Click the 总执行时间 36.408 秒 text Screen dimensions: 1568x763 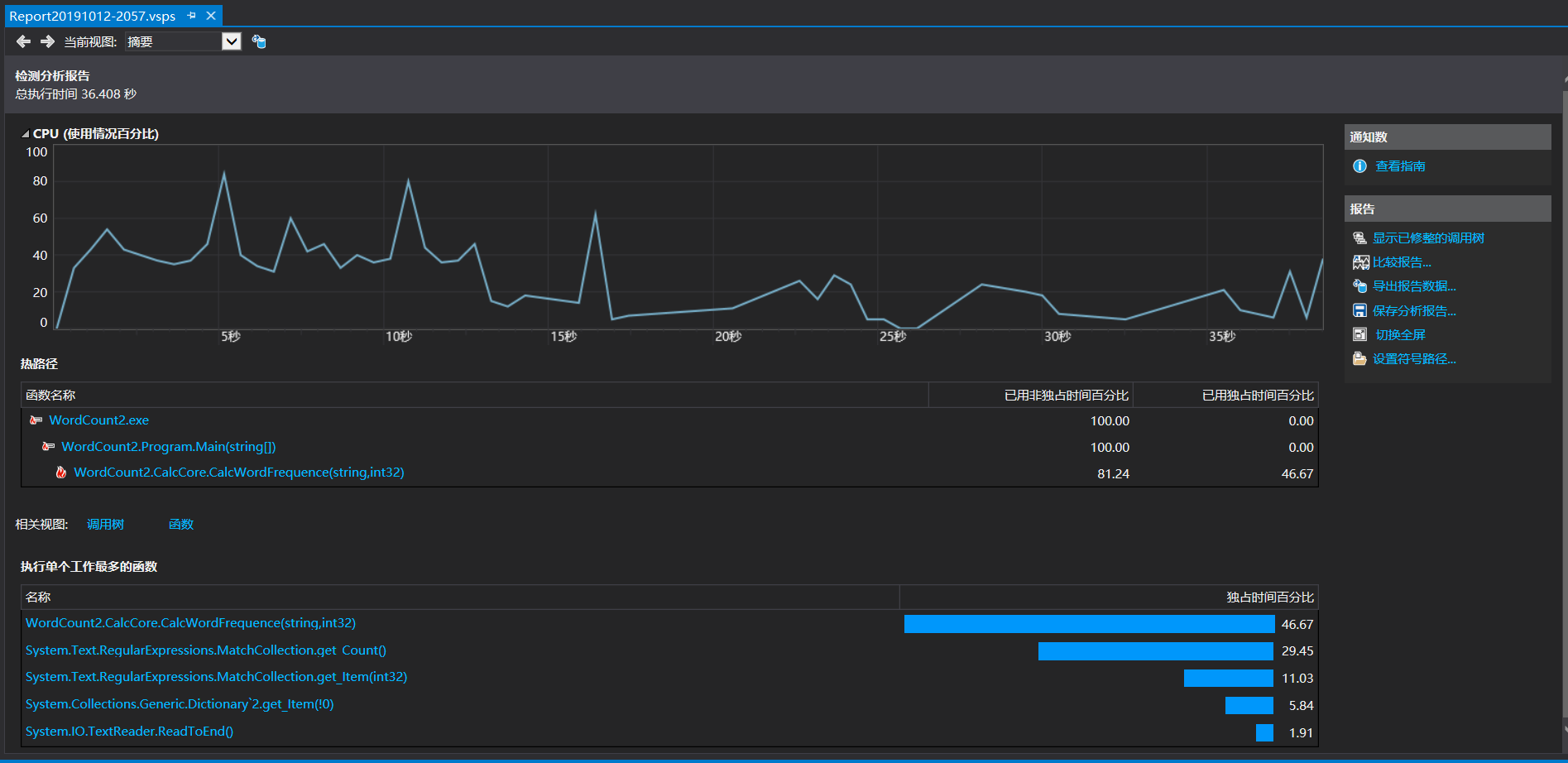[x=76, y=94]
